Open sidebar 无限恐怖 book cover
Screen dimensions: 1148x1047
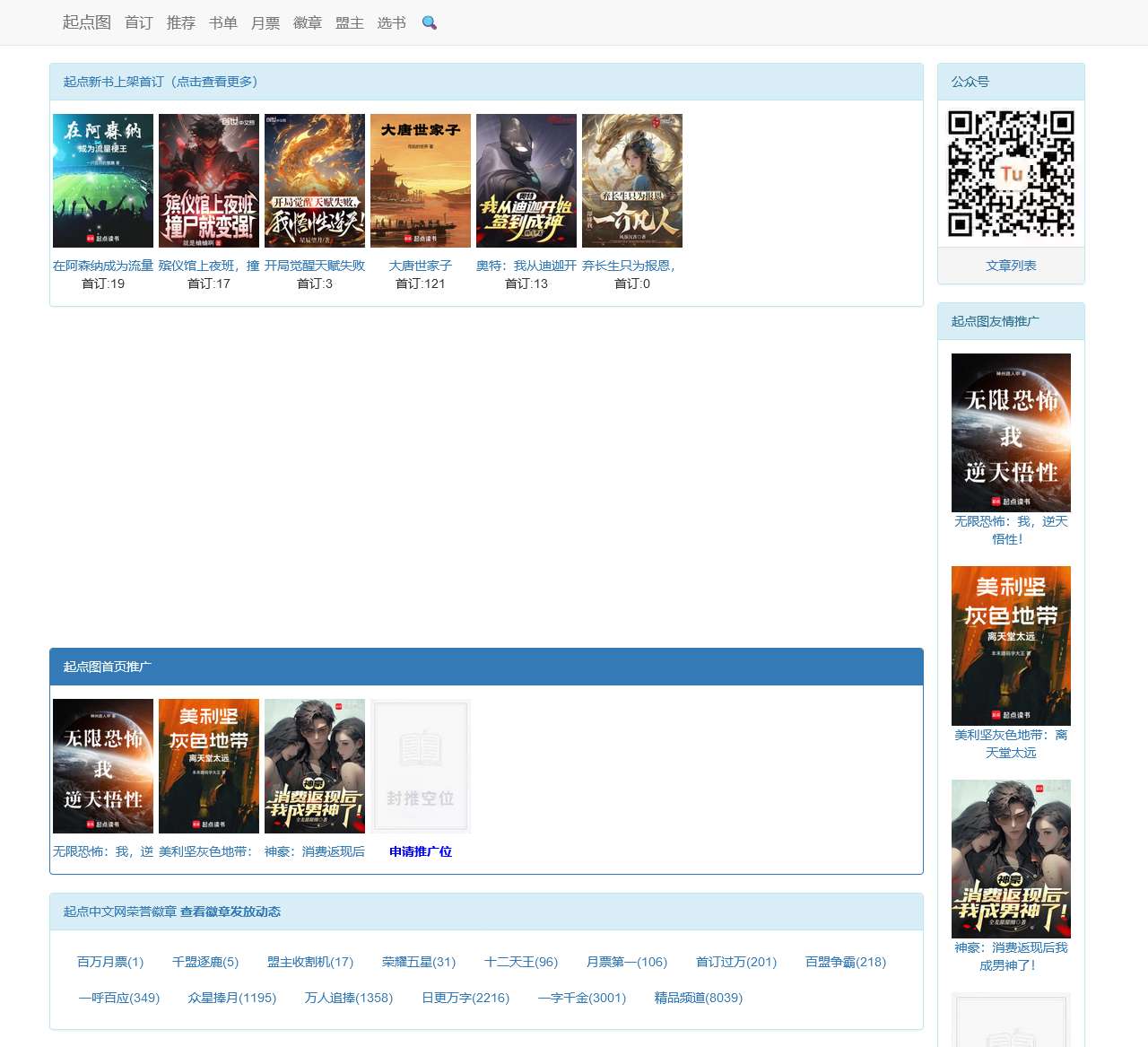[x=1011, y=432]
